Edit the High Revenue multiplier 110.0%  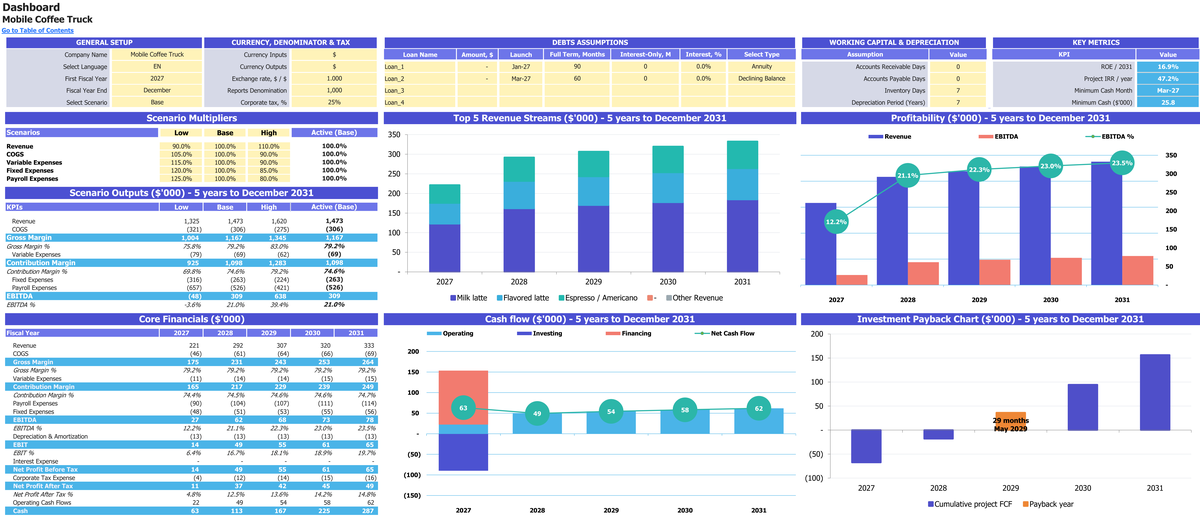(x=269, y=147)
